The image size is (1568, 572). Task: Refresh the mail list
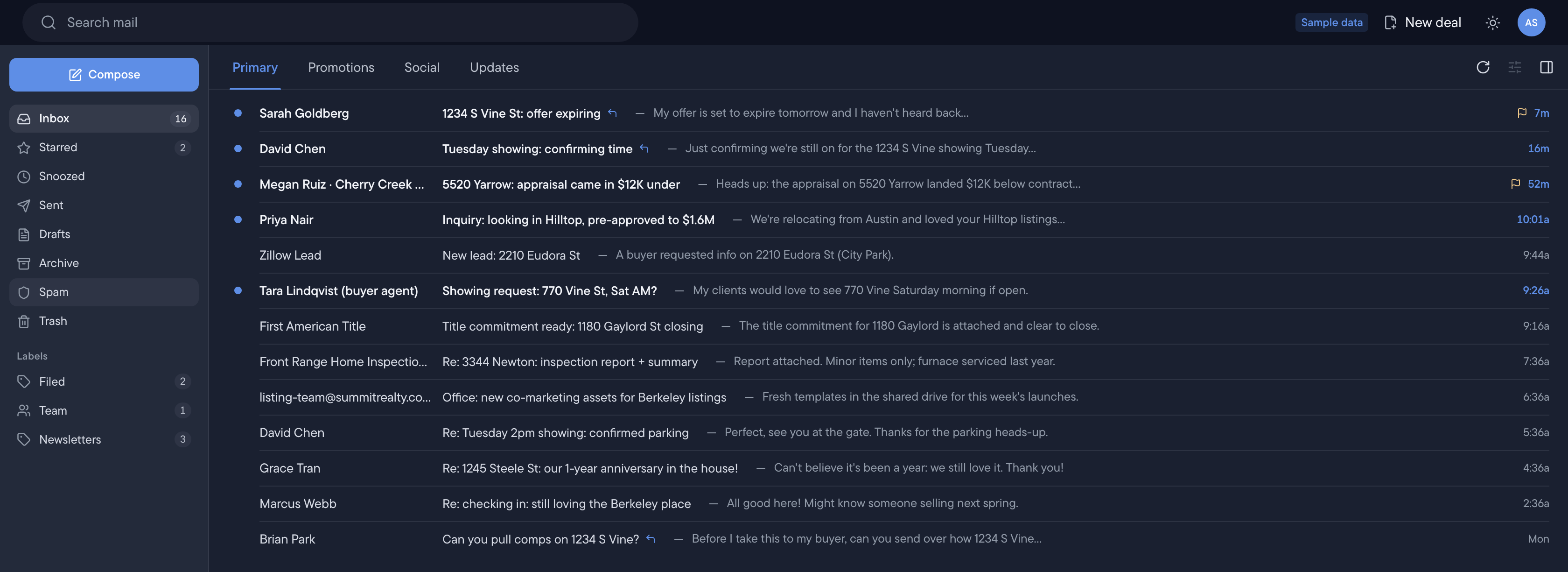1483,67
